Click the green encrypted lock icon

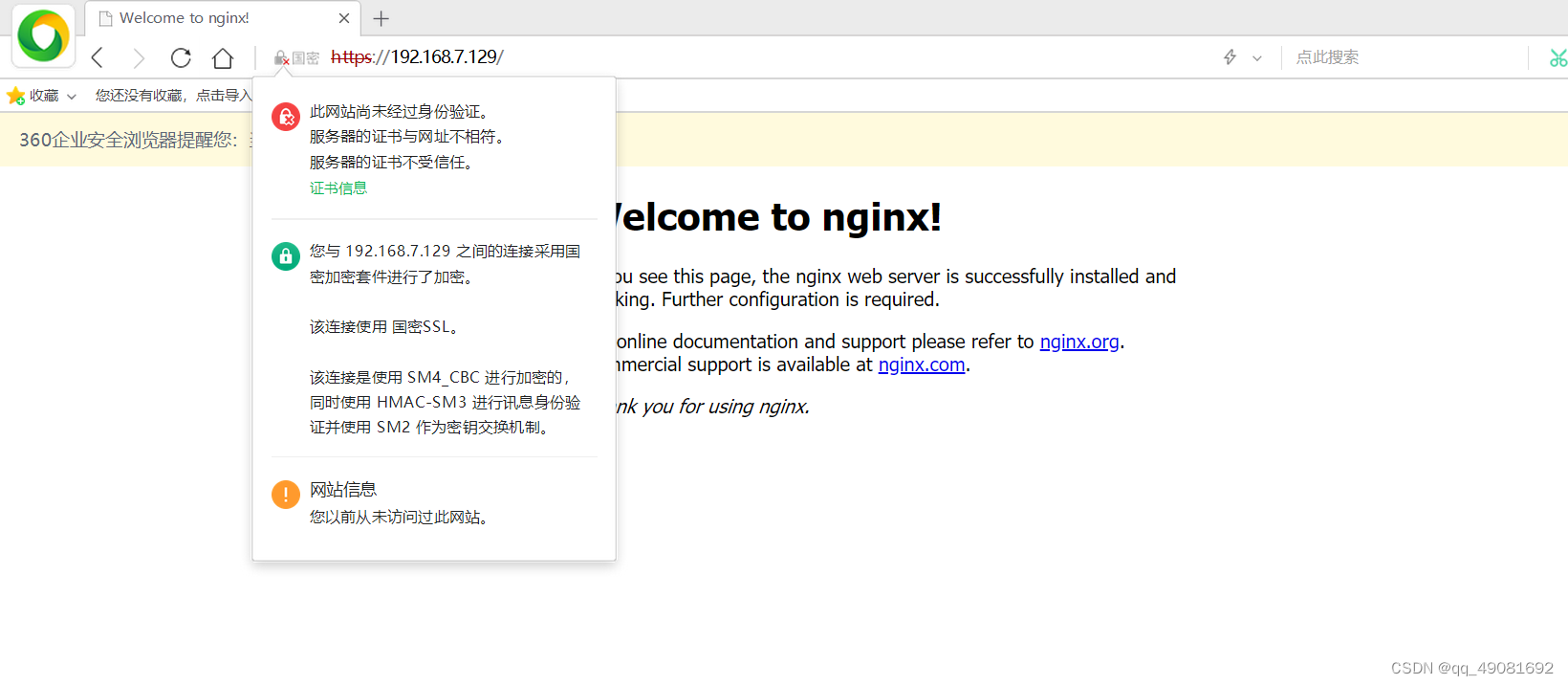pyautogui.click(x=286, y=256)
